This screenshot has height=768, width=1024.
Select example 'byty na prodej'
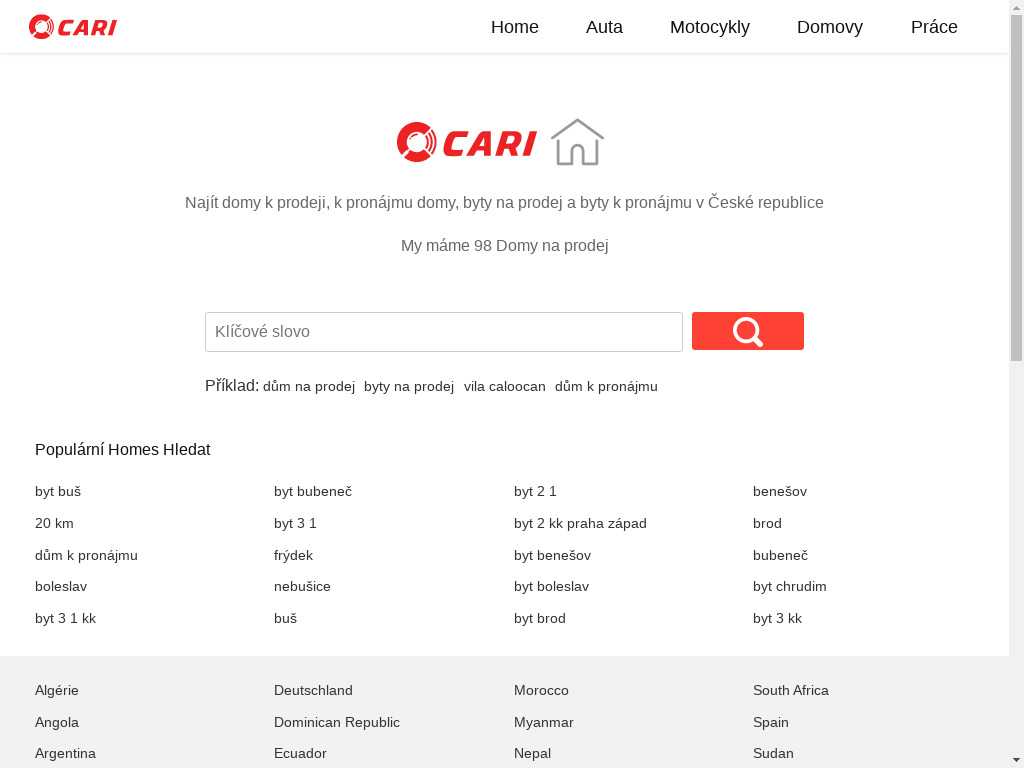click(x=409, y=387)
